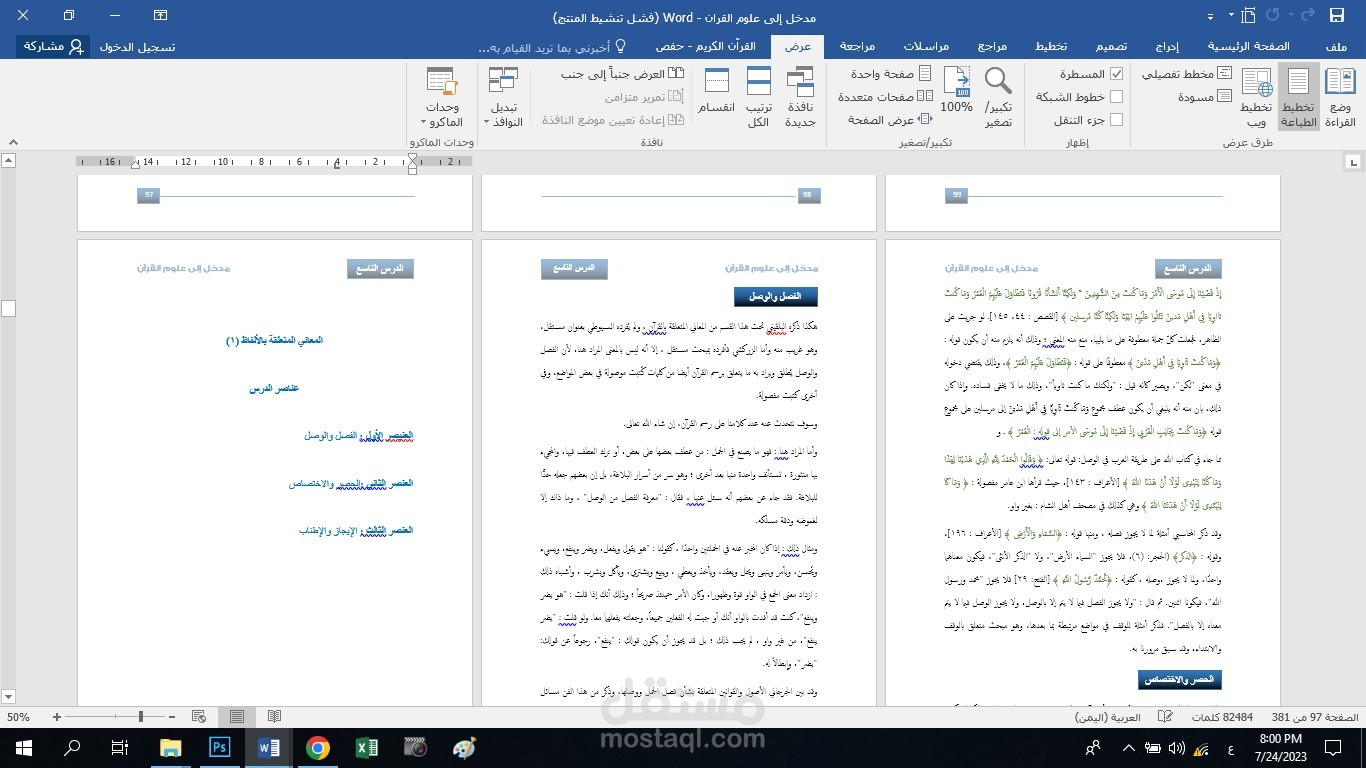Click the zoom slider track in status bar
This screenshot has height=768, width=1366.
(x=117, y=717)
